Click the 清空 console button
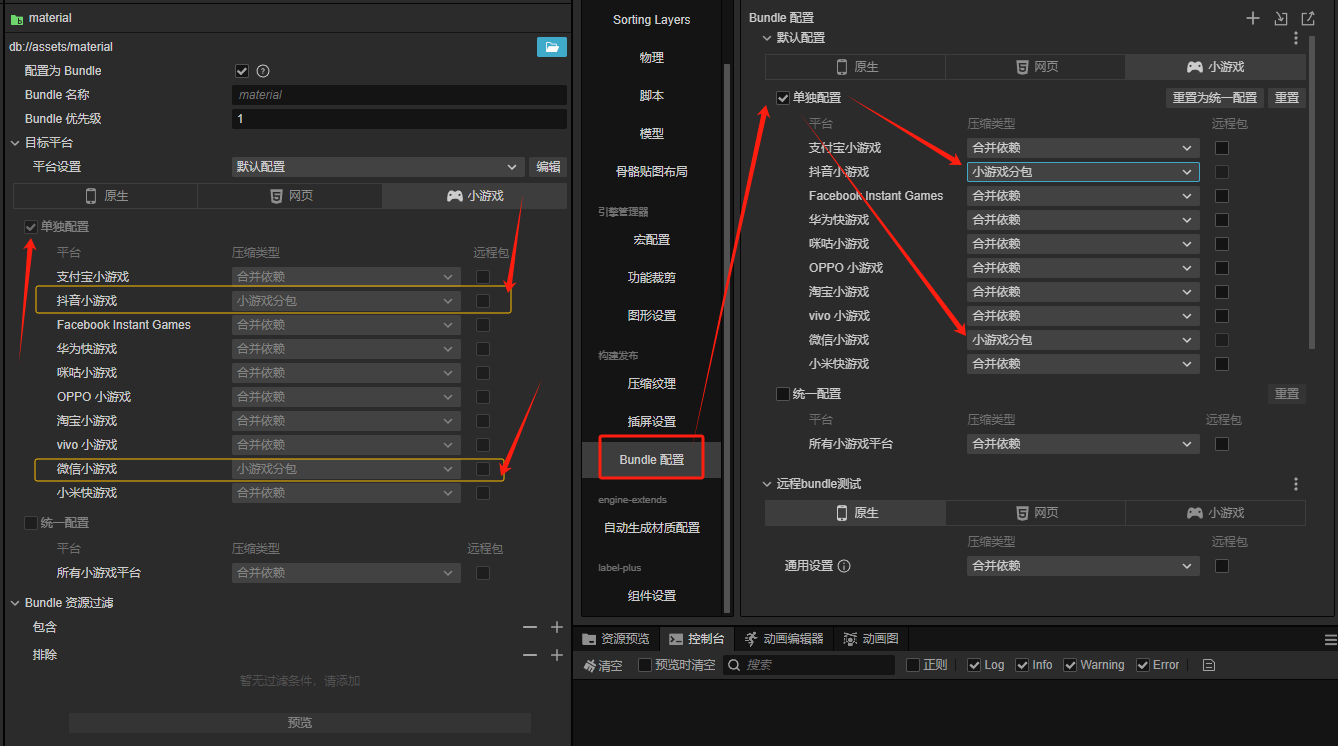 (603, 665)
